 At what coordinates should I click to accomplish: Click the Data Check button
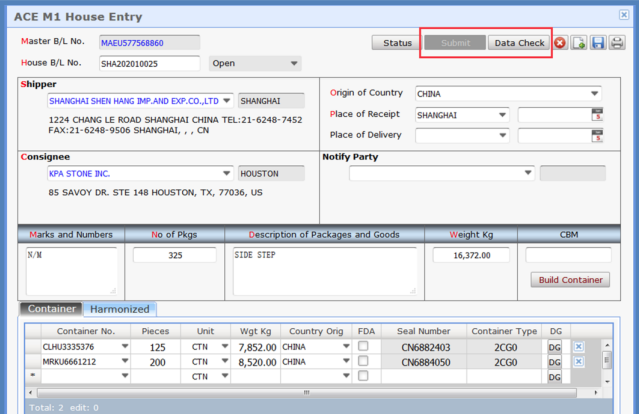(519, 43)
